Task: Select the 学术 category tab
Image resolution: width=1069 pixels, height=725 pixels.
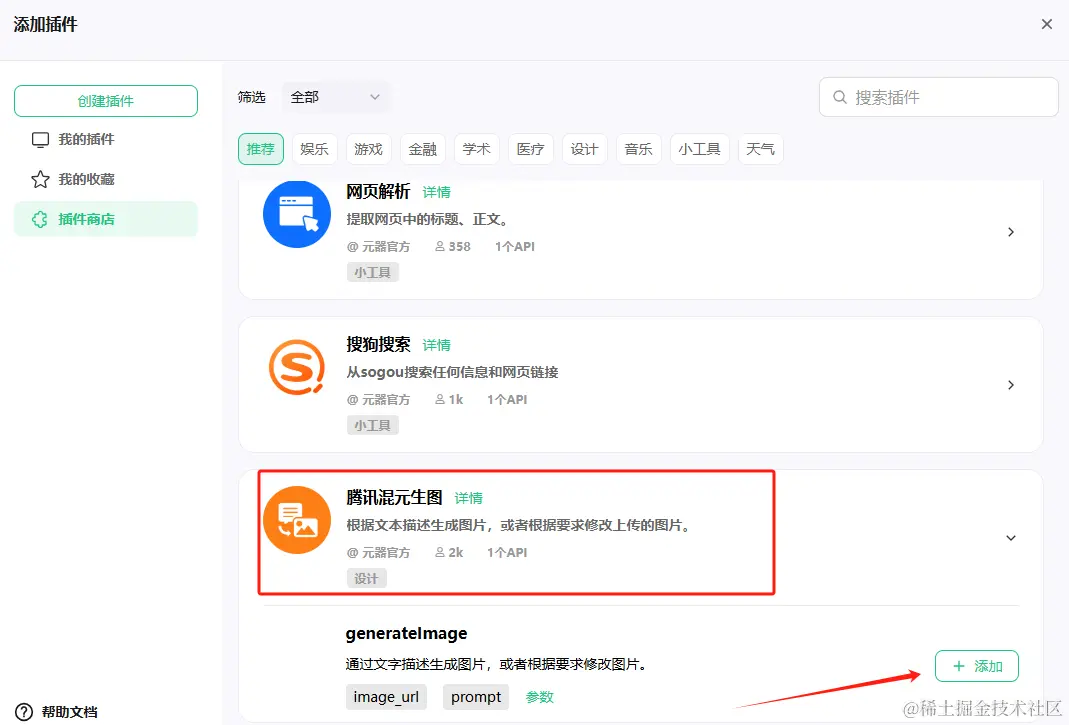Action: 477,149
